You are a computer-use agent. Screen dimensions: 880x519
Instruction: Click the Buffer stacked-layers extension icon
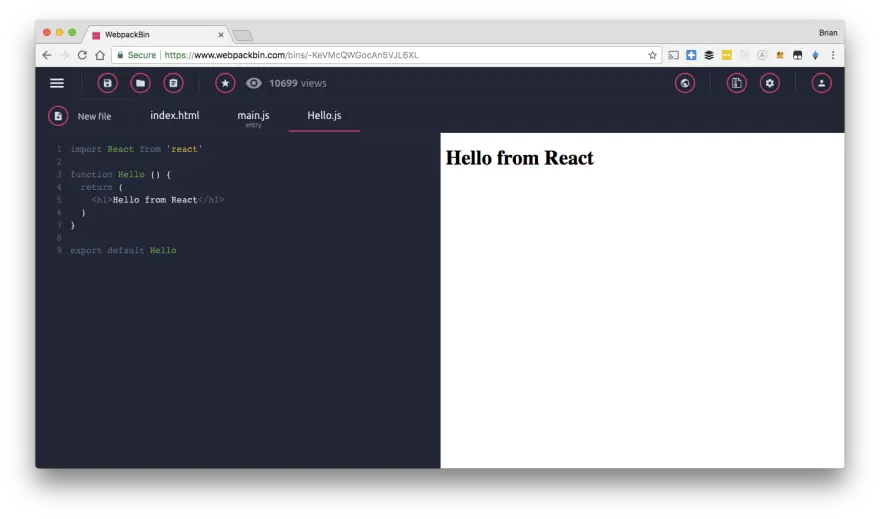(x=709, y=55)
